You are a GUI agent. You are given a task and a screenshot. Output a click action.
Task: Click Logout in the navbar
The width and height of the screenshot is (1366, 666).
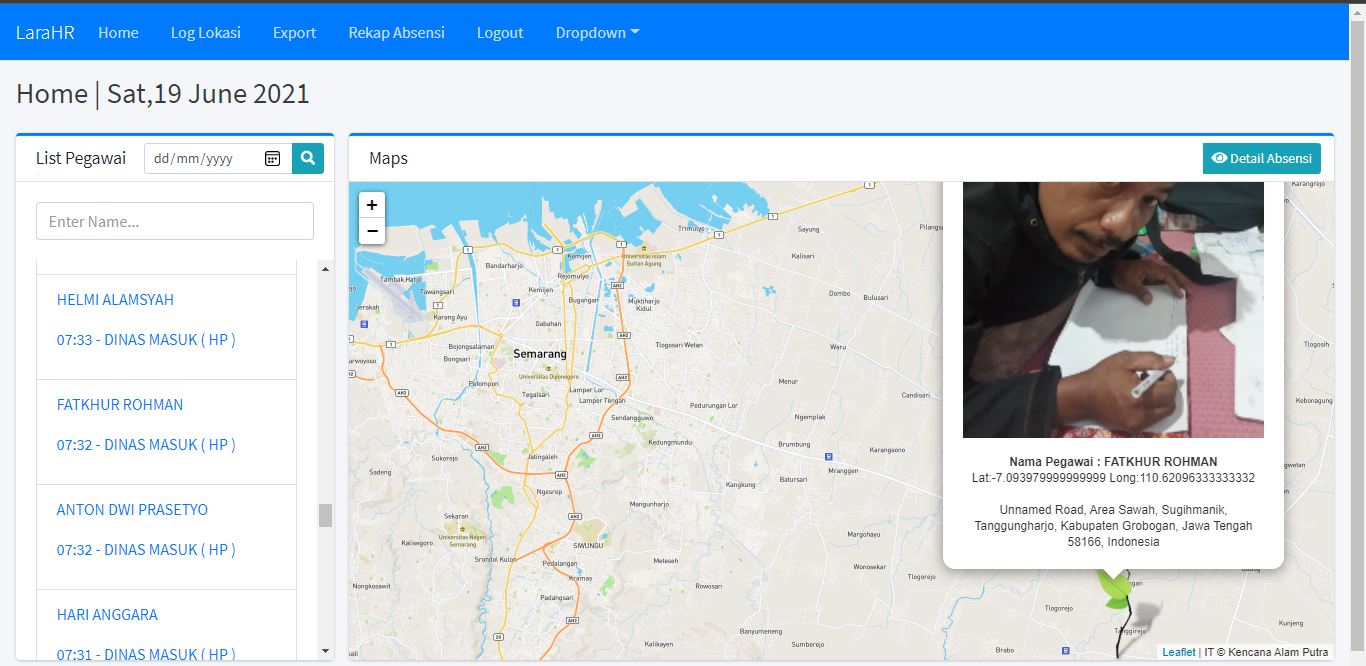tap(500, 32)
